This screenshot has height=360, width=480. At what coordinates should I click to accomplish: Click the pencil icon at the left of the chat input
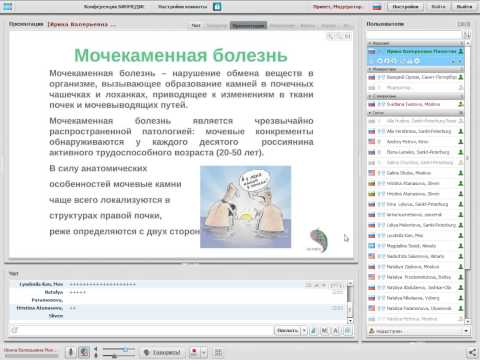[15, 330]
